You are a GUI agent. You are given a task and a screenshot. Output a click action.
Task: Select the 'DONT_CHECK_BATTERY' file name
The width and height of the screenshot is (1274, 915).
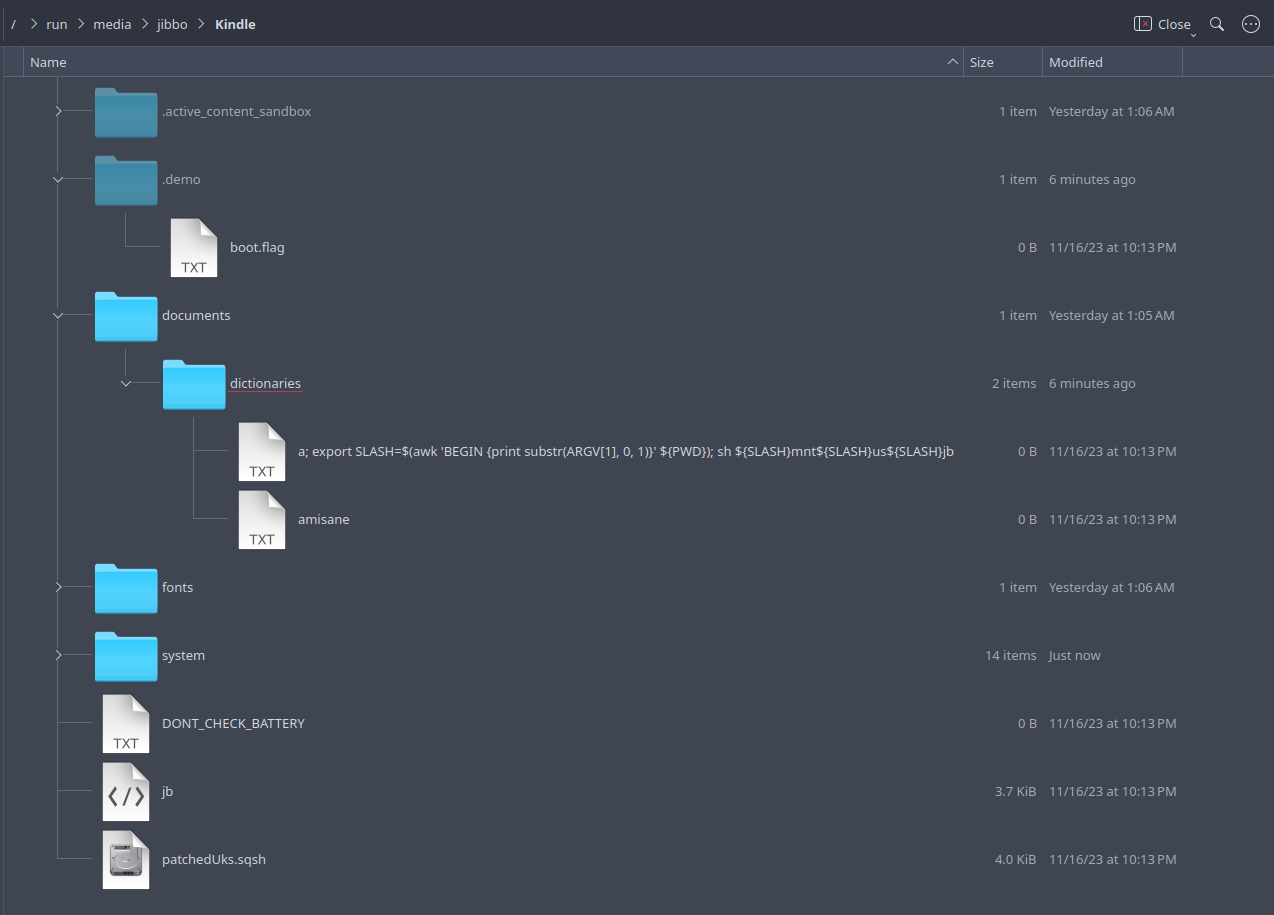pyautogui.click(x=233, y=723)
